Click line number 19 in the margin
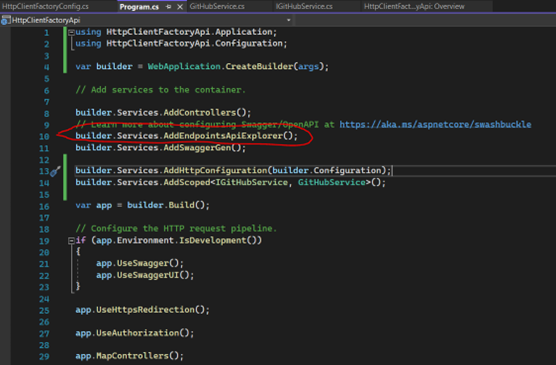Viewport: 556px width, 365px height. coord(44,241)
